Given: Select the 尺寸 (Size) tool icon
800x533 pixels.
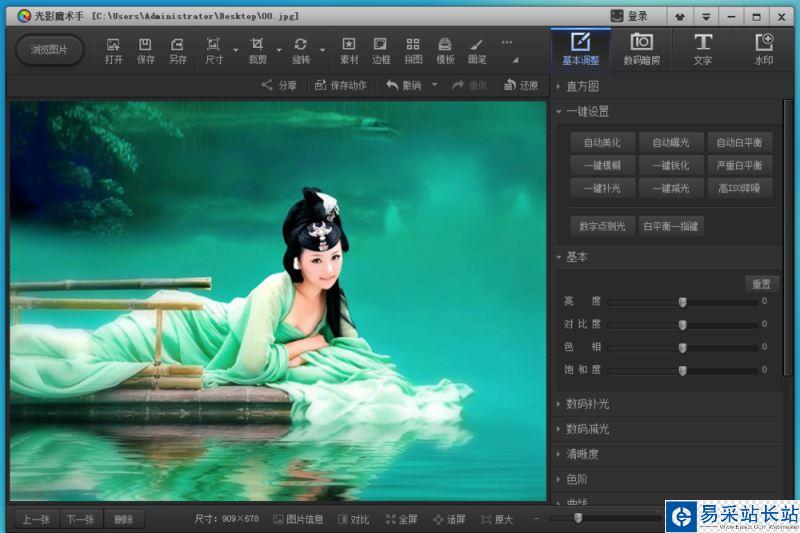Looking at the screenshot, I should pos(214,51).
